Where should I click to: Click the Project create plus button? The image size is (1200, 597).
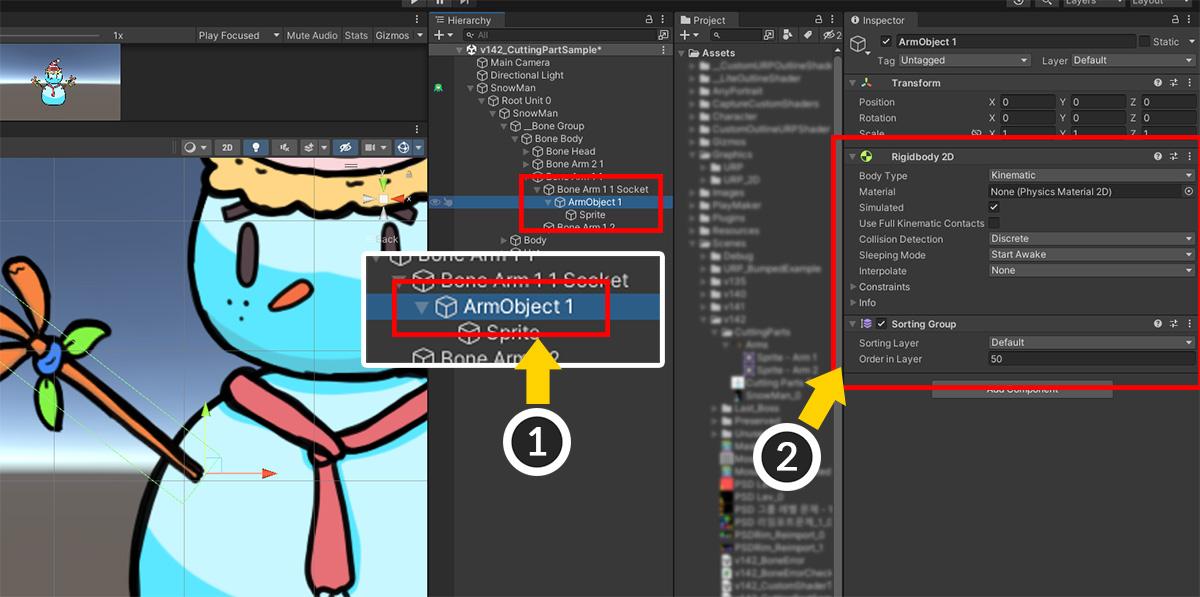coord(687,35)
